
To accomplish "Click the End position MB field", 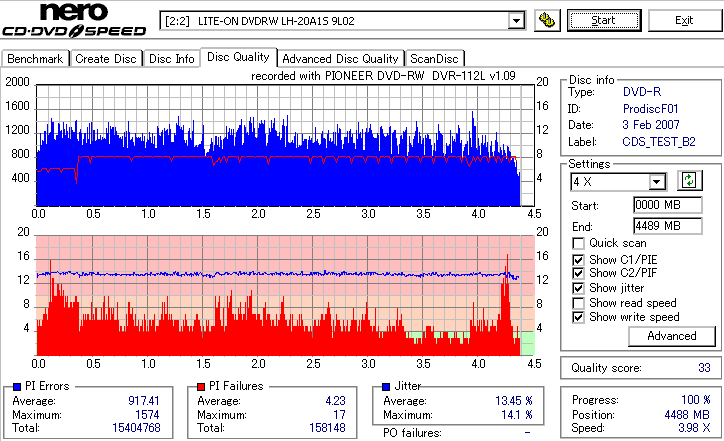I will (x=668, y=226).
